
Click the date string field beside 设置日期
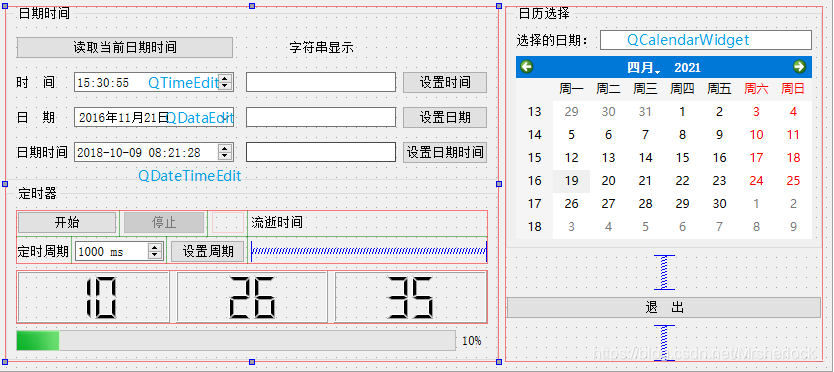(x=321, y=117)
